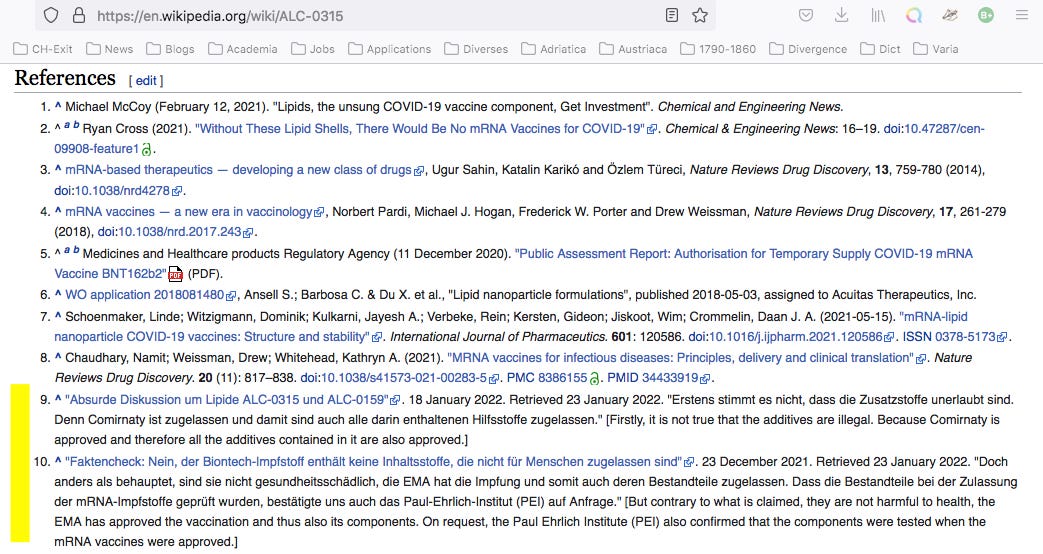Open the Blogs bookmarks folder
The width and height of the screenshot is (1043, 554).
tap(170, 49)
